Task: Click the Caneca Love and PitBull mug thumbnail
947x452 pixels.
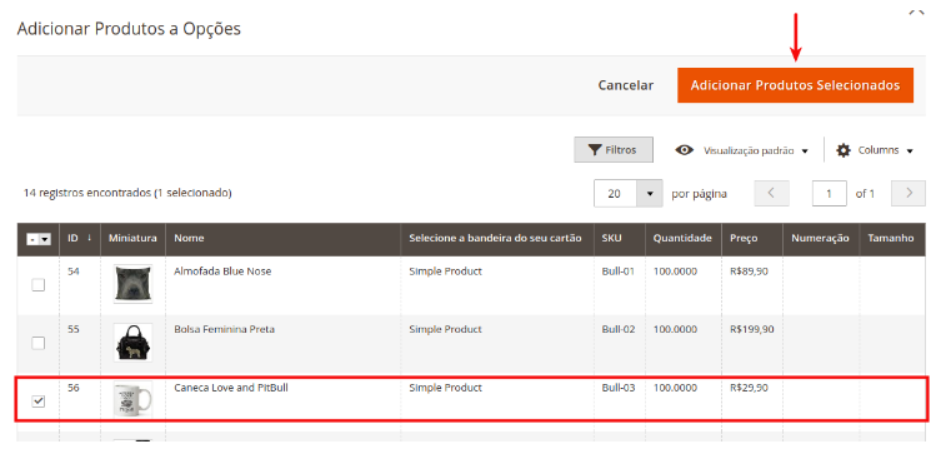Action: (x=132, y=400)
